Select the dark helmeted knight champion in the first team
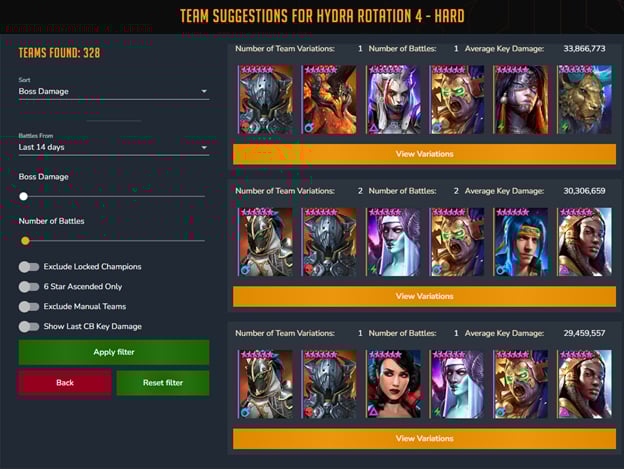 pyautogui.click(x=265, y=99)
